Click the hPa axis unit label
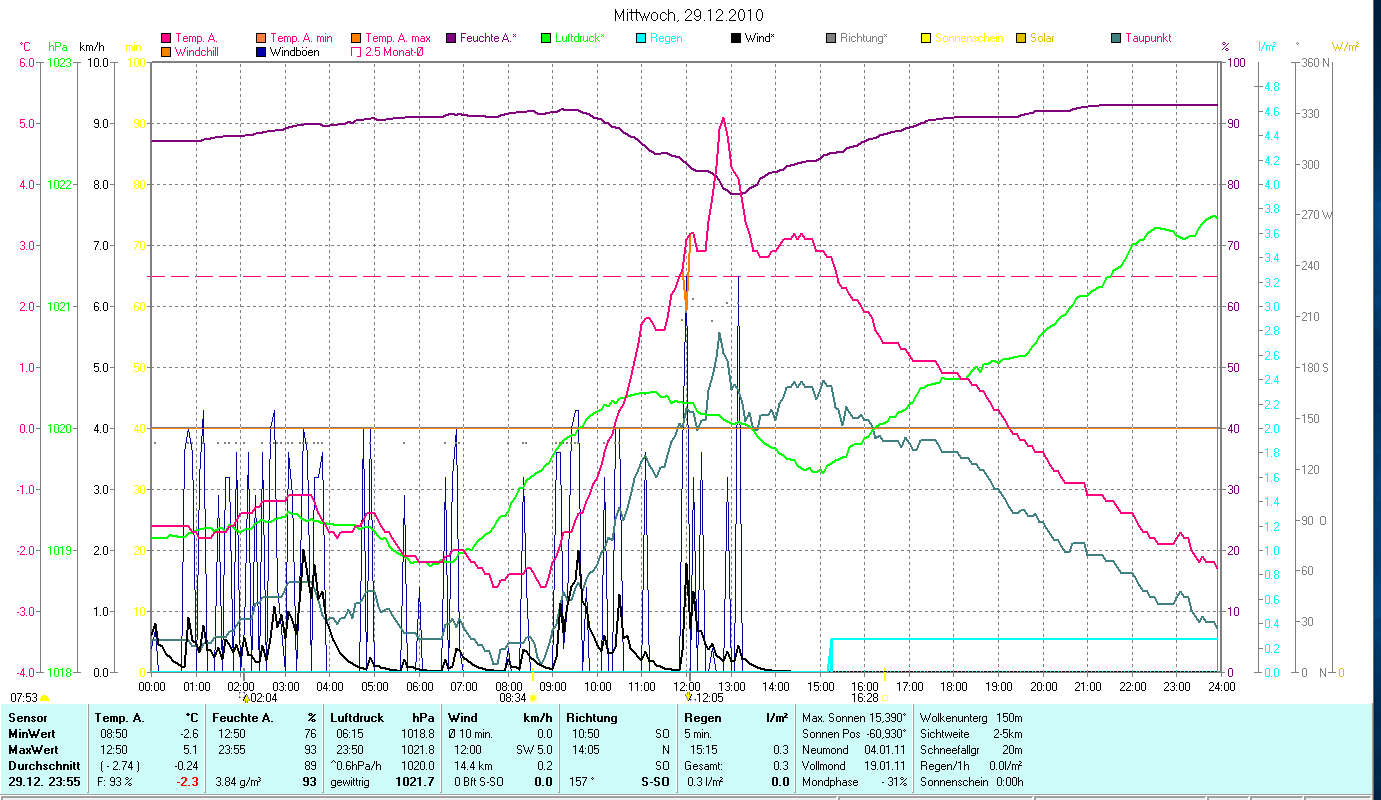Viewport: 1381px width, 800px height. [x=58, y=47]
